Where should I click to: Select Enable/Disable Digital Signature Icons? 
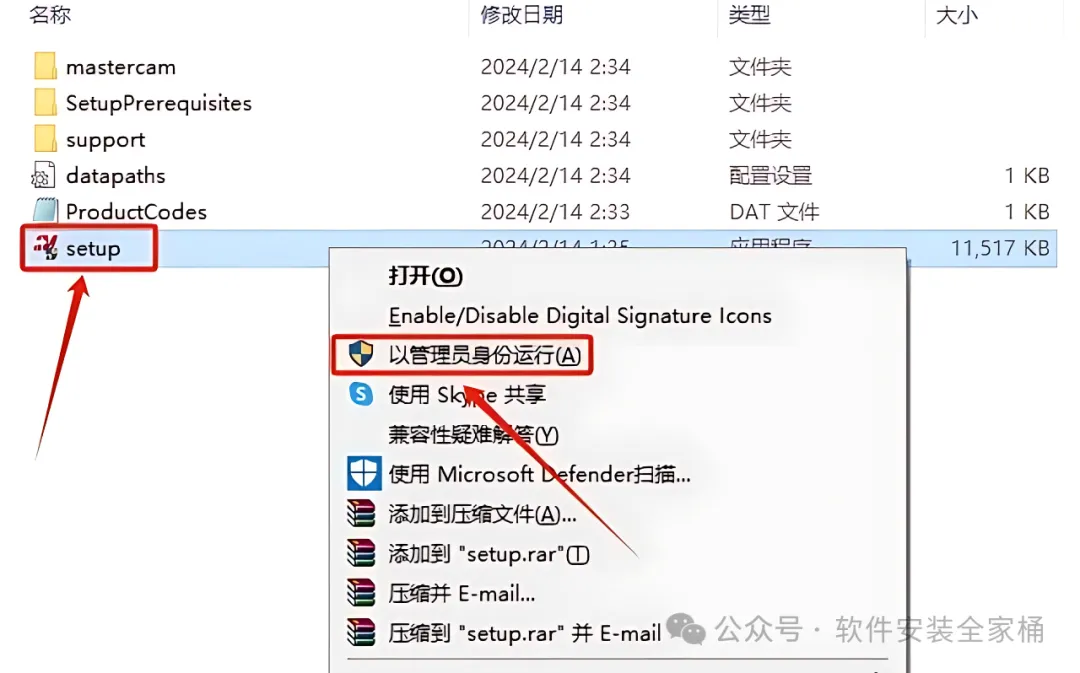(x=580, y=315)
